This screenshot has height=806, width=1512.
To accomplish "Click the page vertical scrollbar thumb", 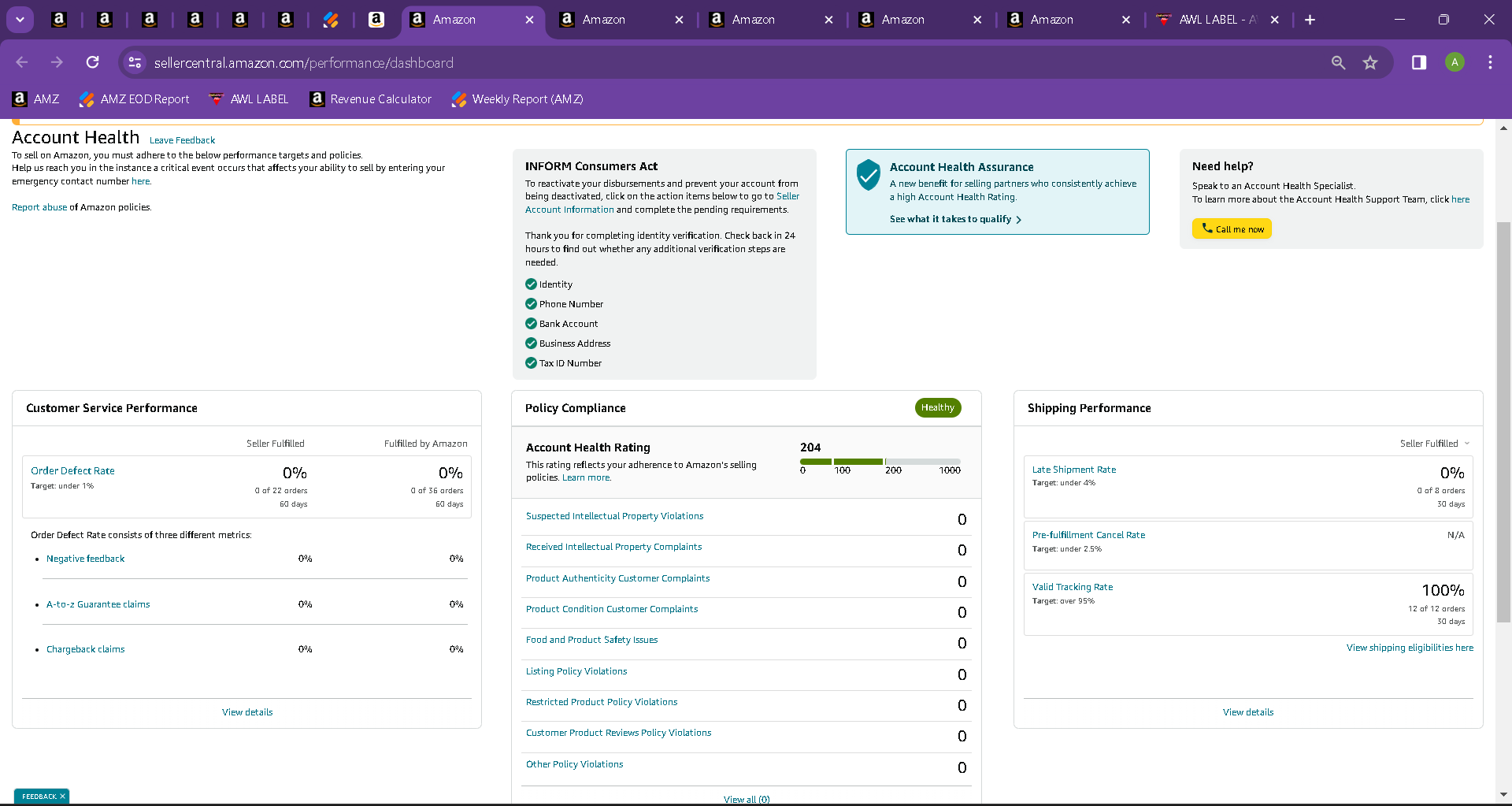I will 1503,422.
